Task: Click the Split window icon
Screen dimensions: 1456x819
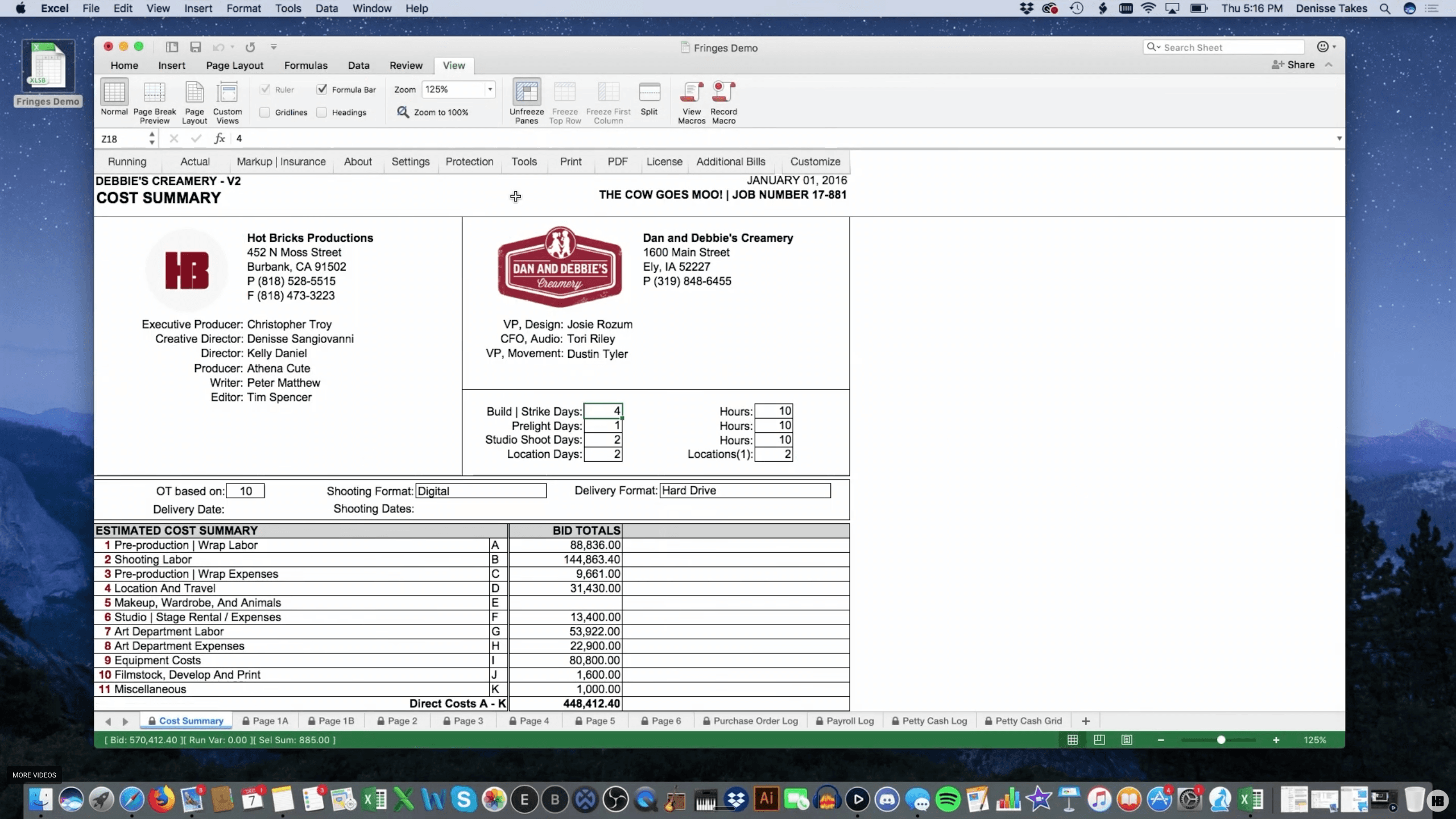Action: [x=649, y=93]
